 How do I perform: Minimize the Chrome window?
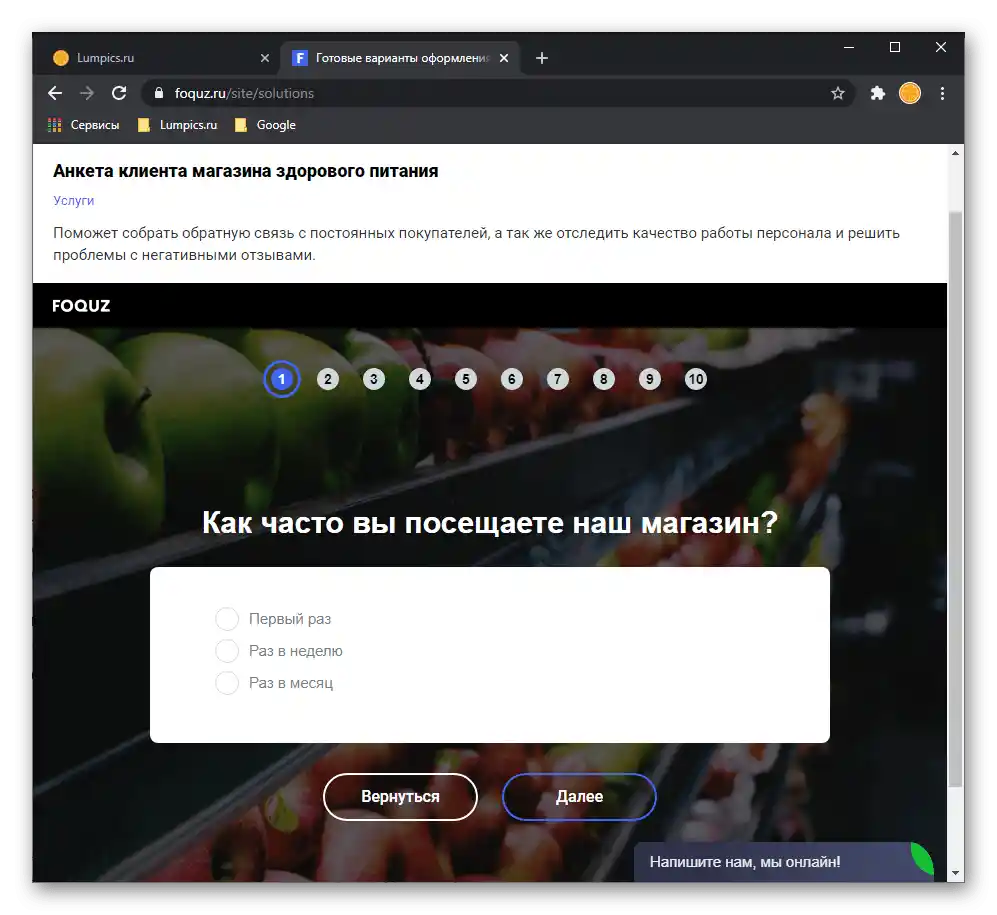point(849,48)
